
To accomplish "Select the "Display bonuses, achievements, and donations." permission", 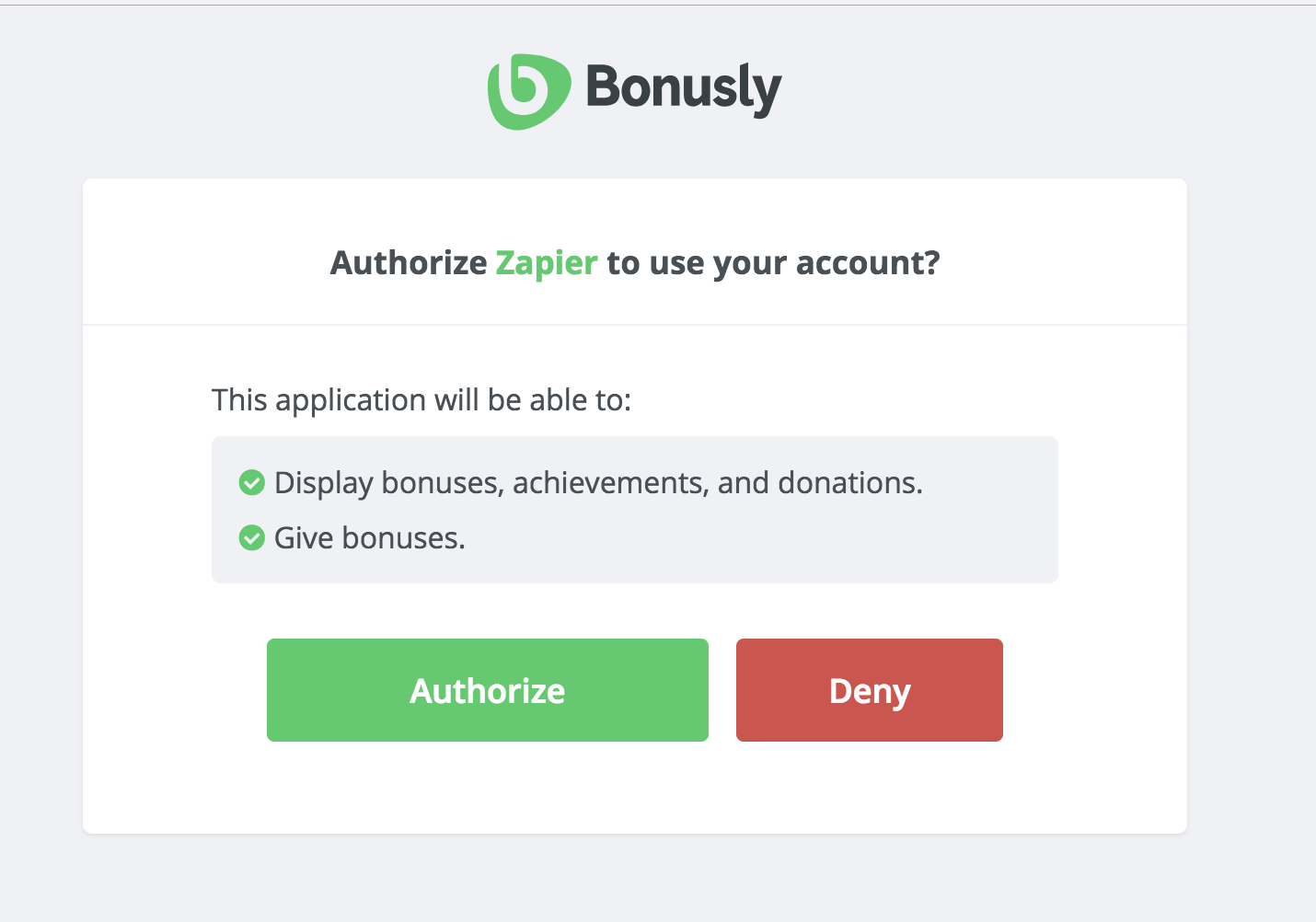I will pos(598,483).
